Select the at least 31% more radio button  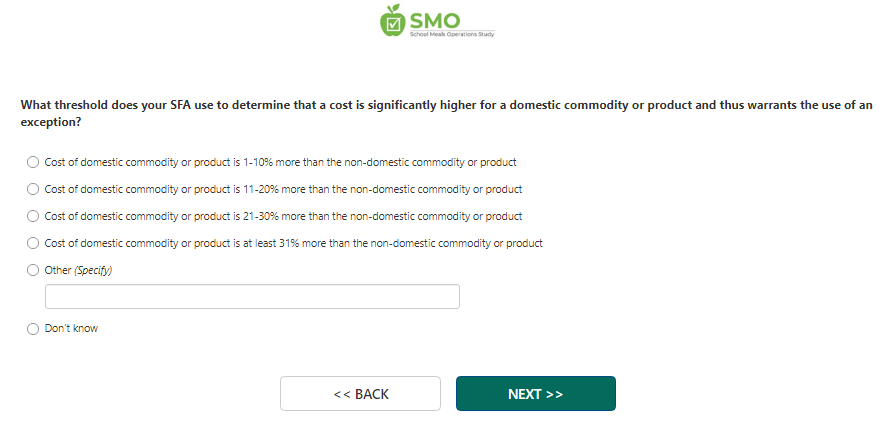32,243
